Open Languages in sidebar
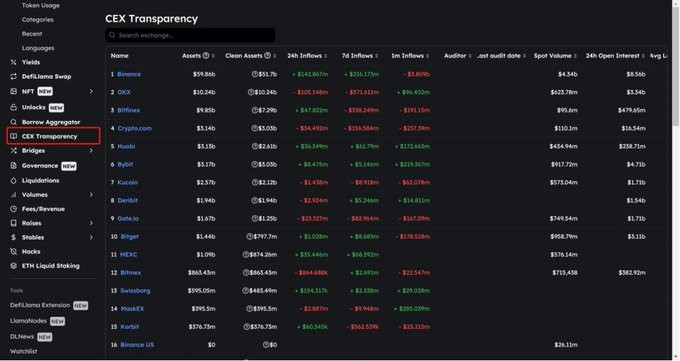 38,48
